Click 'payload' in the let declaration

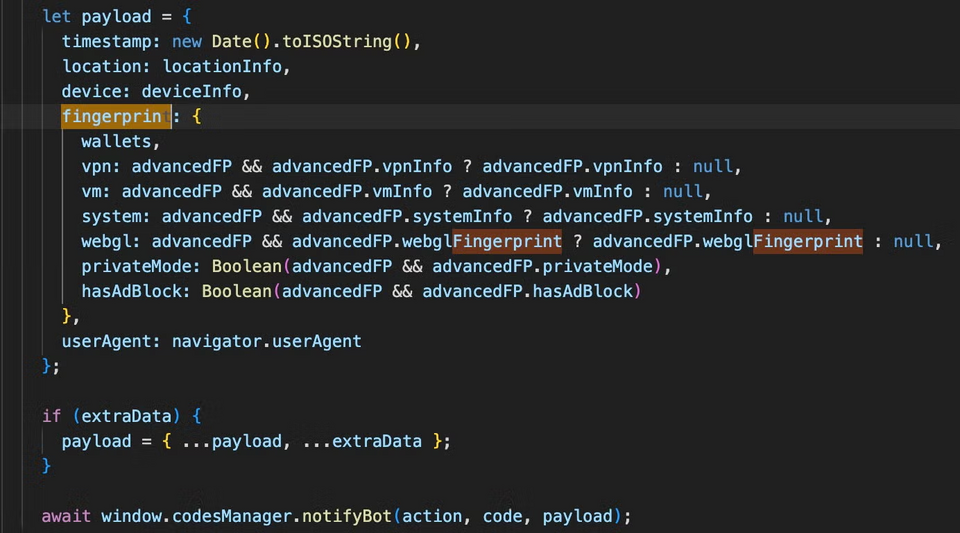click(x=116, y=17)
